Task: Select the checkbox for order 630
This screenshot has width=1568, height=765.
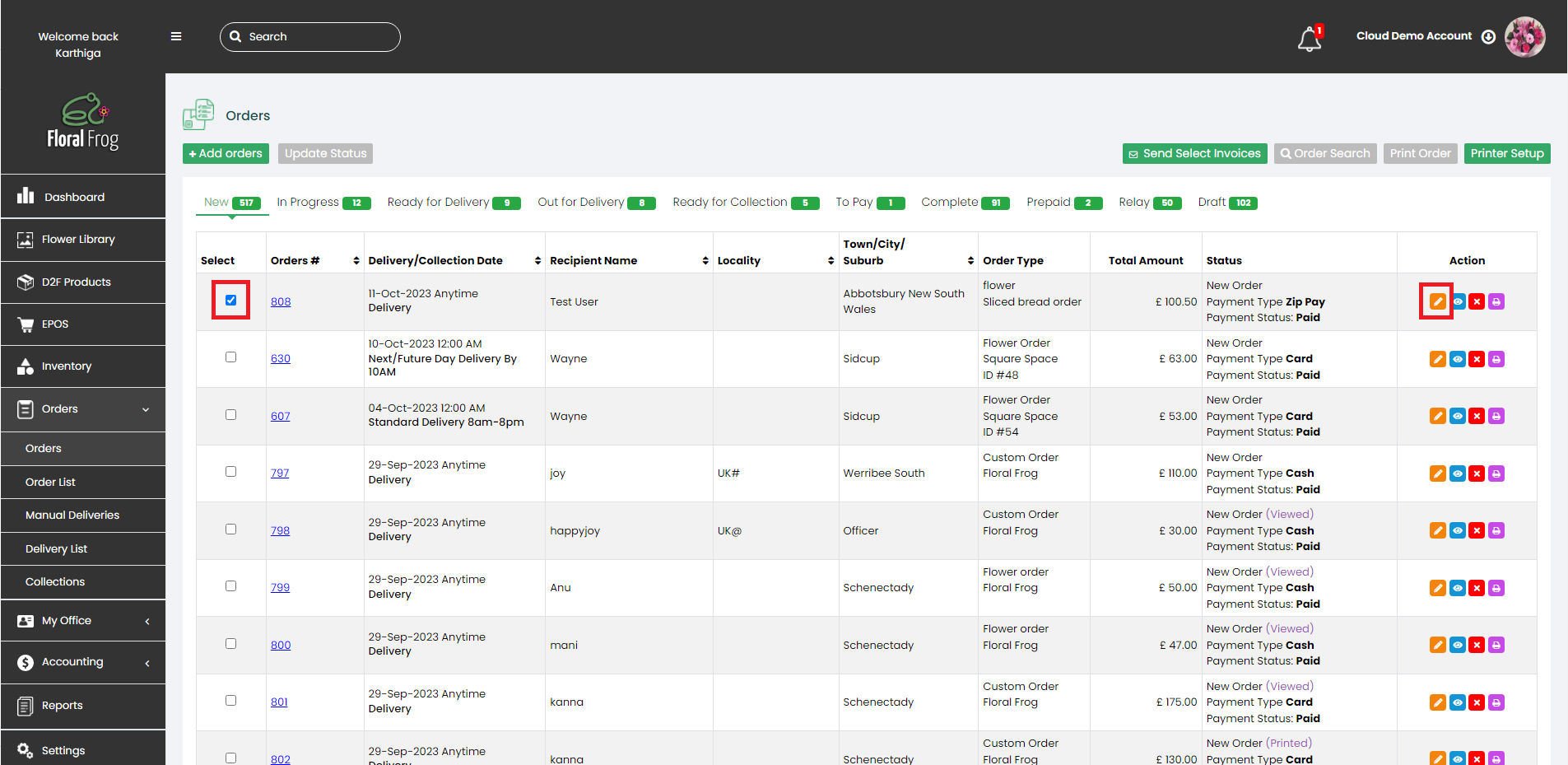Action: tap(230, 357)
